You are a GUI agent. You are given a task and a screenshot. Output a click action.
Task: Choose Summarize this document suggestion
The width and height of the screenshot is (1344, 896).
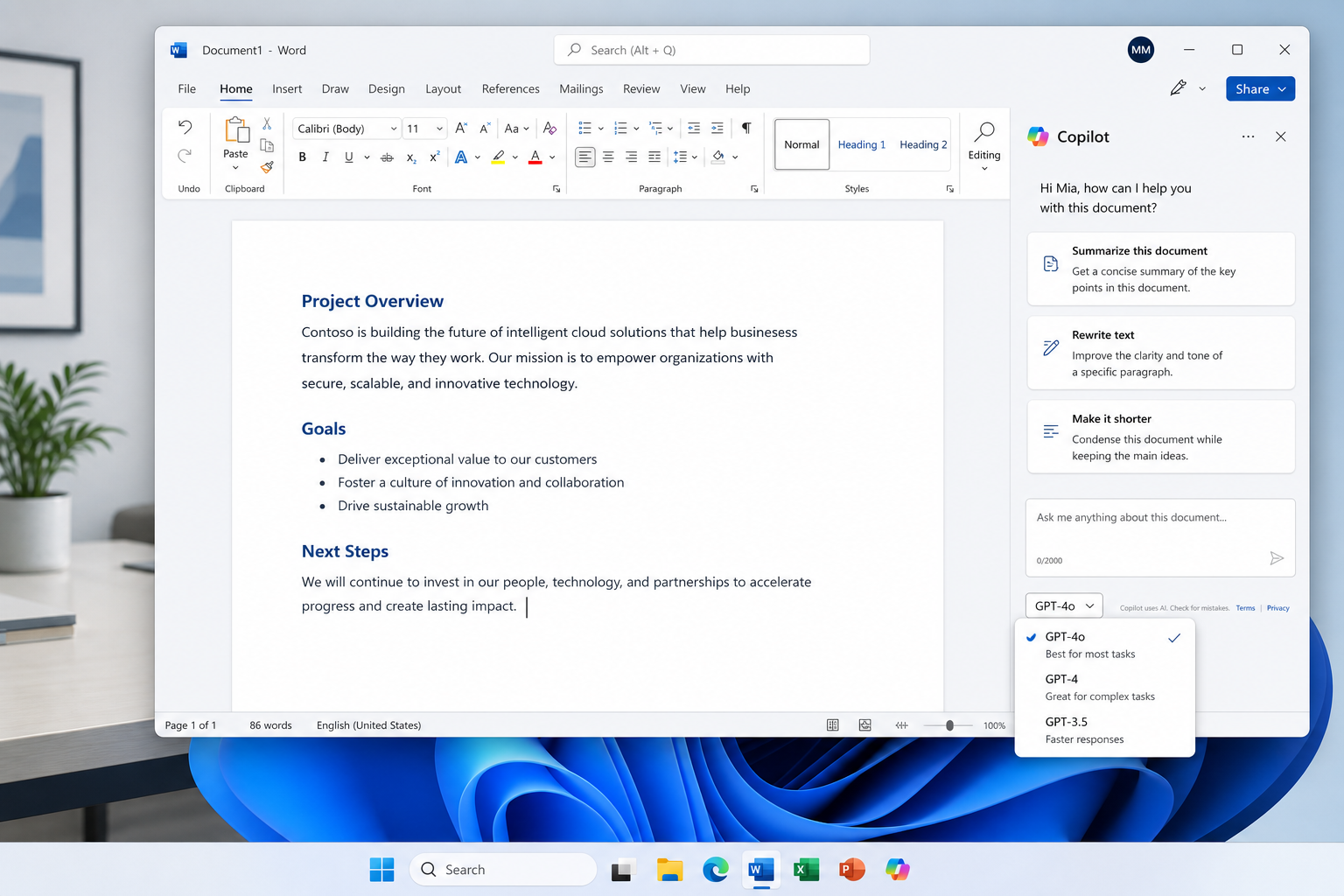pyautogui.click(x=1161, y=269)
